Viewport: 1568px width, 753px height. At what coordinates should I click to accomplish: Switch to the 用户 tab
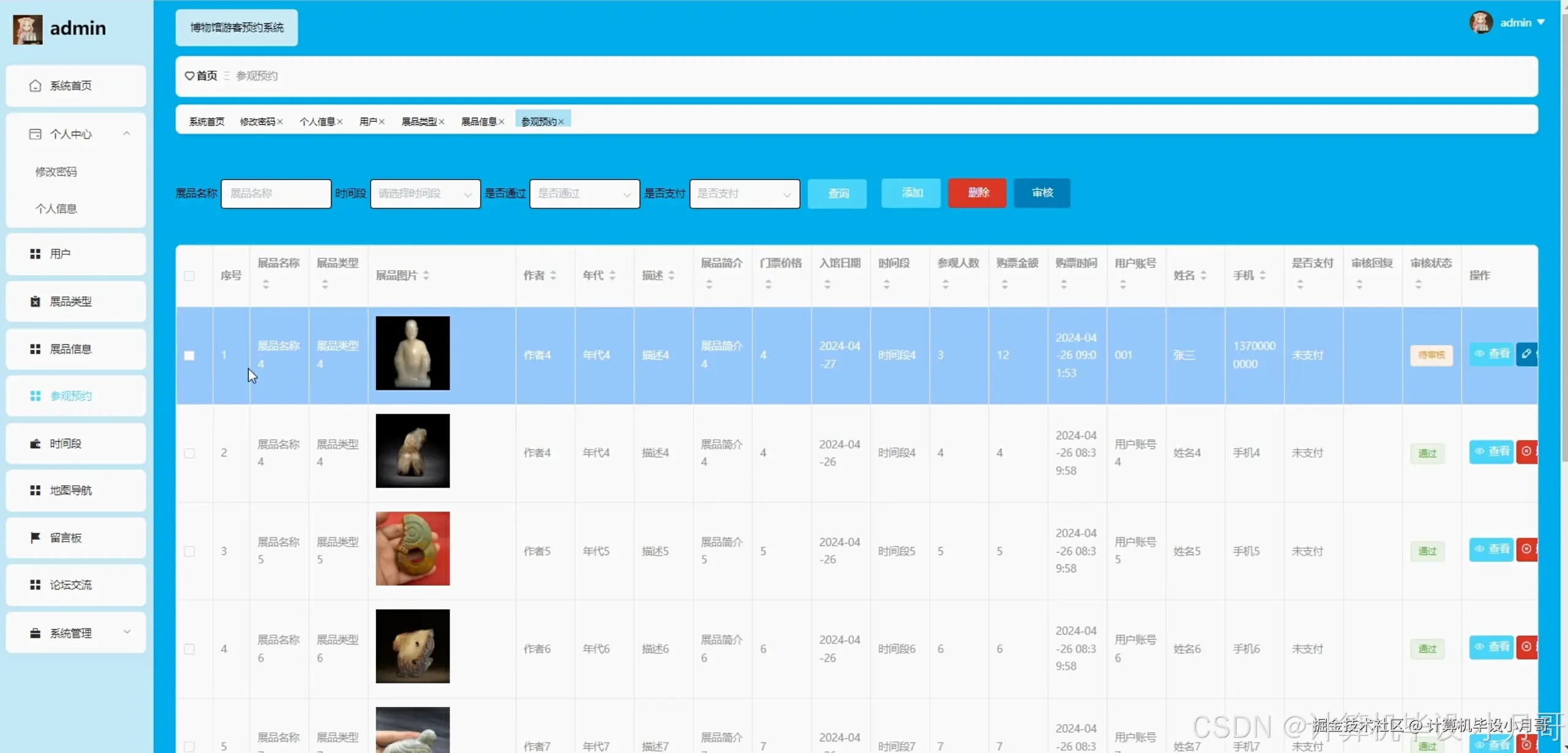[x=368, y=122]
